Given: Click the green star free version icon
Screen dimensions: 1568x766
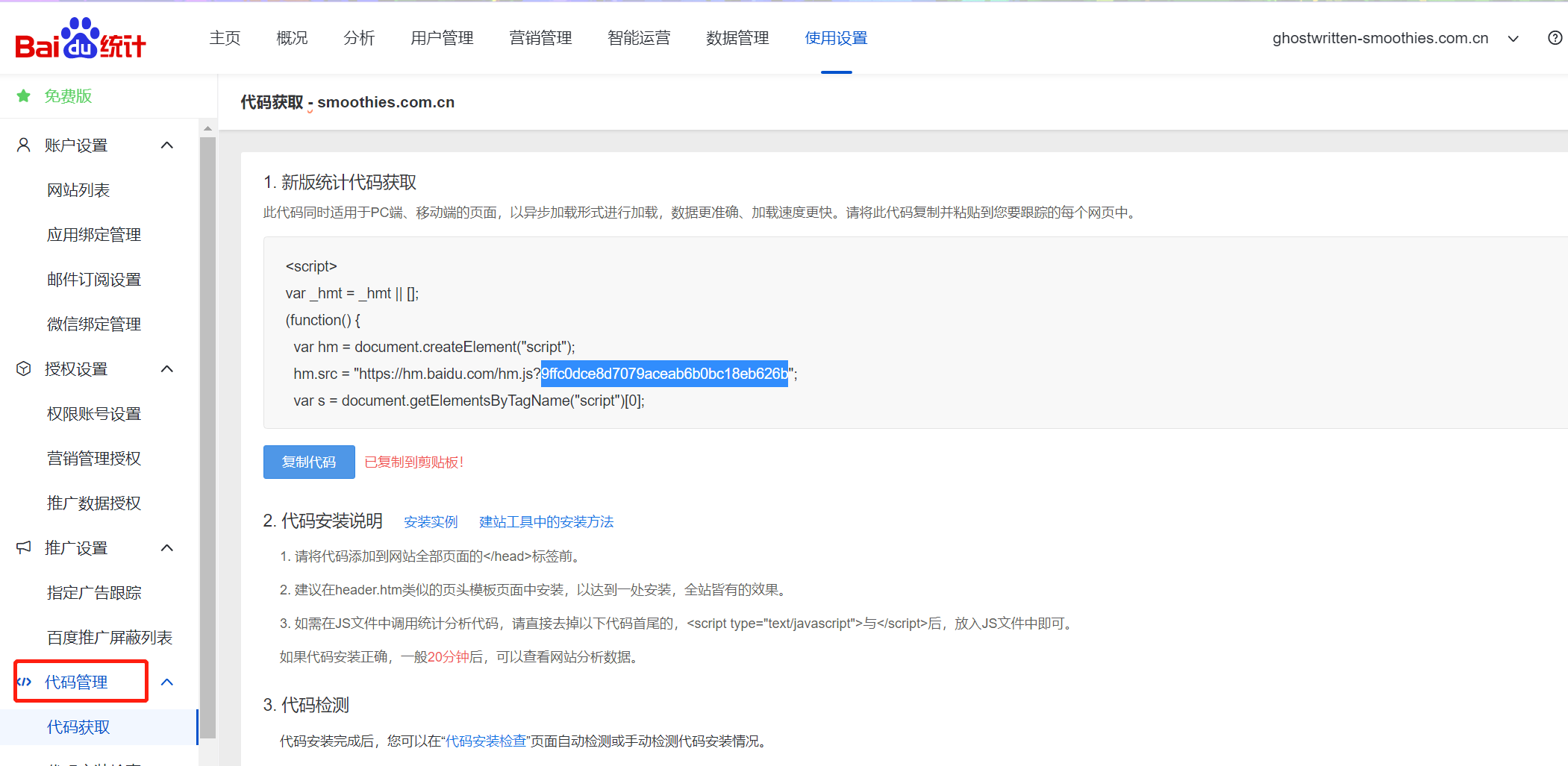Looking at the screenshot, I should 24,95.
